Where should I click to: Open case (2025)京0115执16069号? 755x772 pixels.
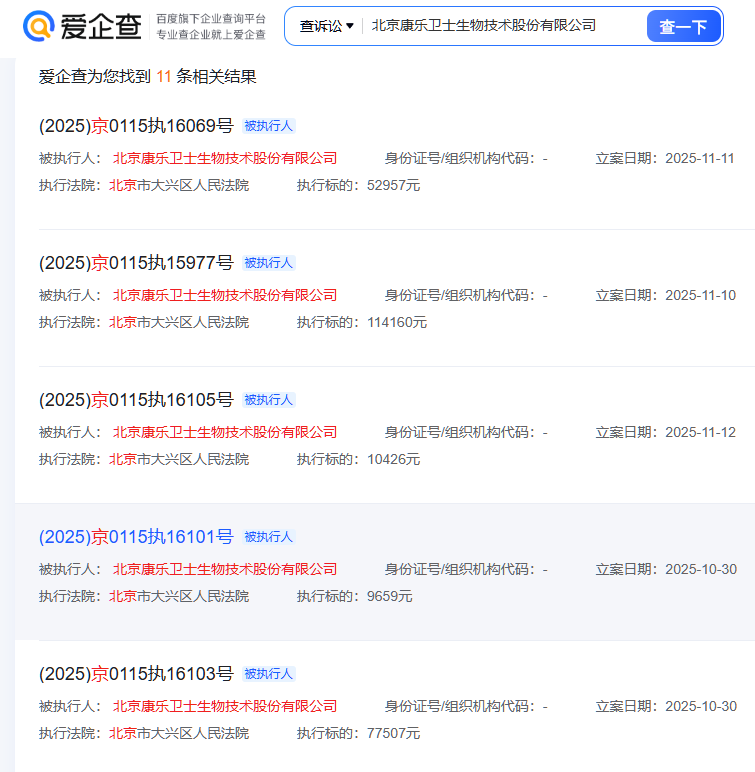[x=136, y=126]
